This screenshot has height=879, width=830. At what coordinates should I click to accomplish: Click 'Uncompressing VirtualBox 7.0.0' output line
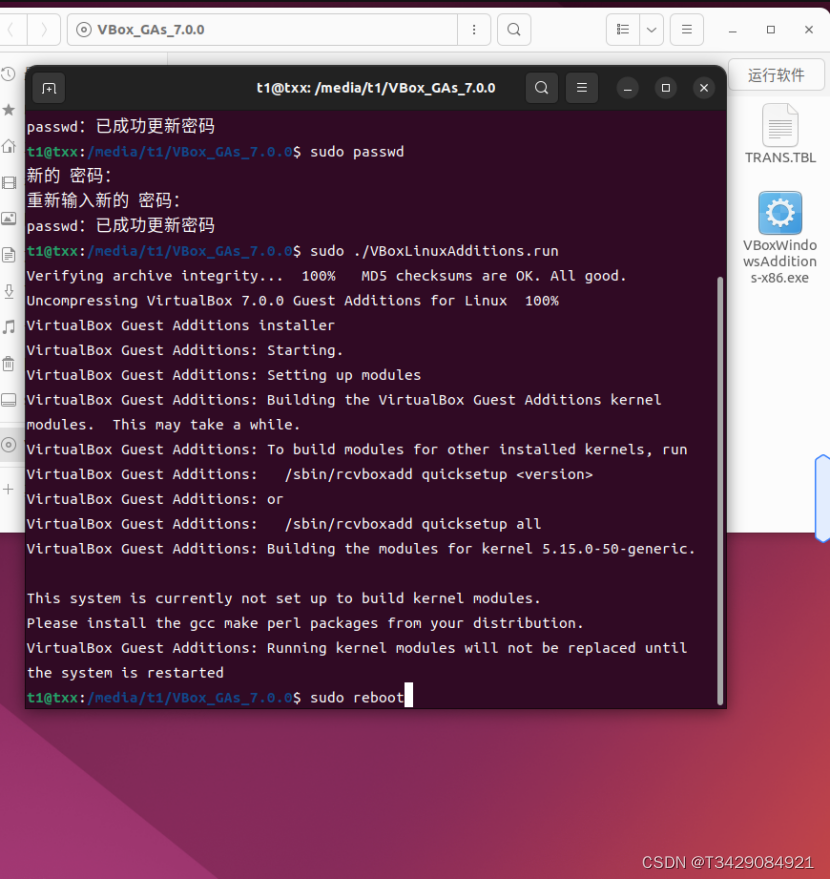click(x=293, y=300)
